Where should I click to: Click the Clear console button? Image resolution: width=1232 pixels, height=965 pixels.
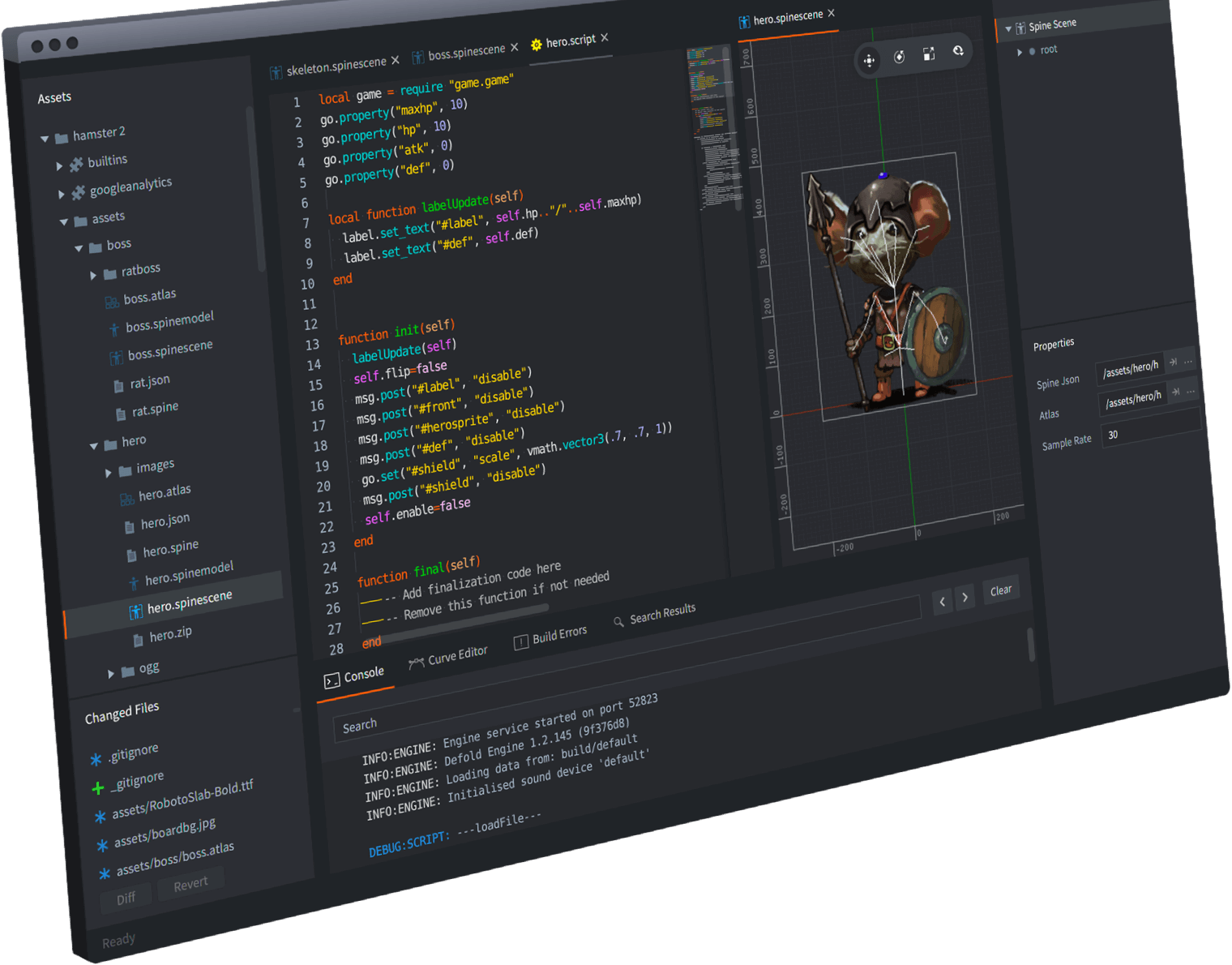pyautogui.click(x=1001, y=590)
